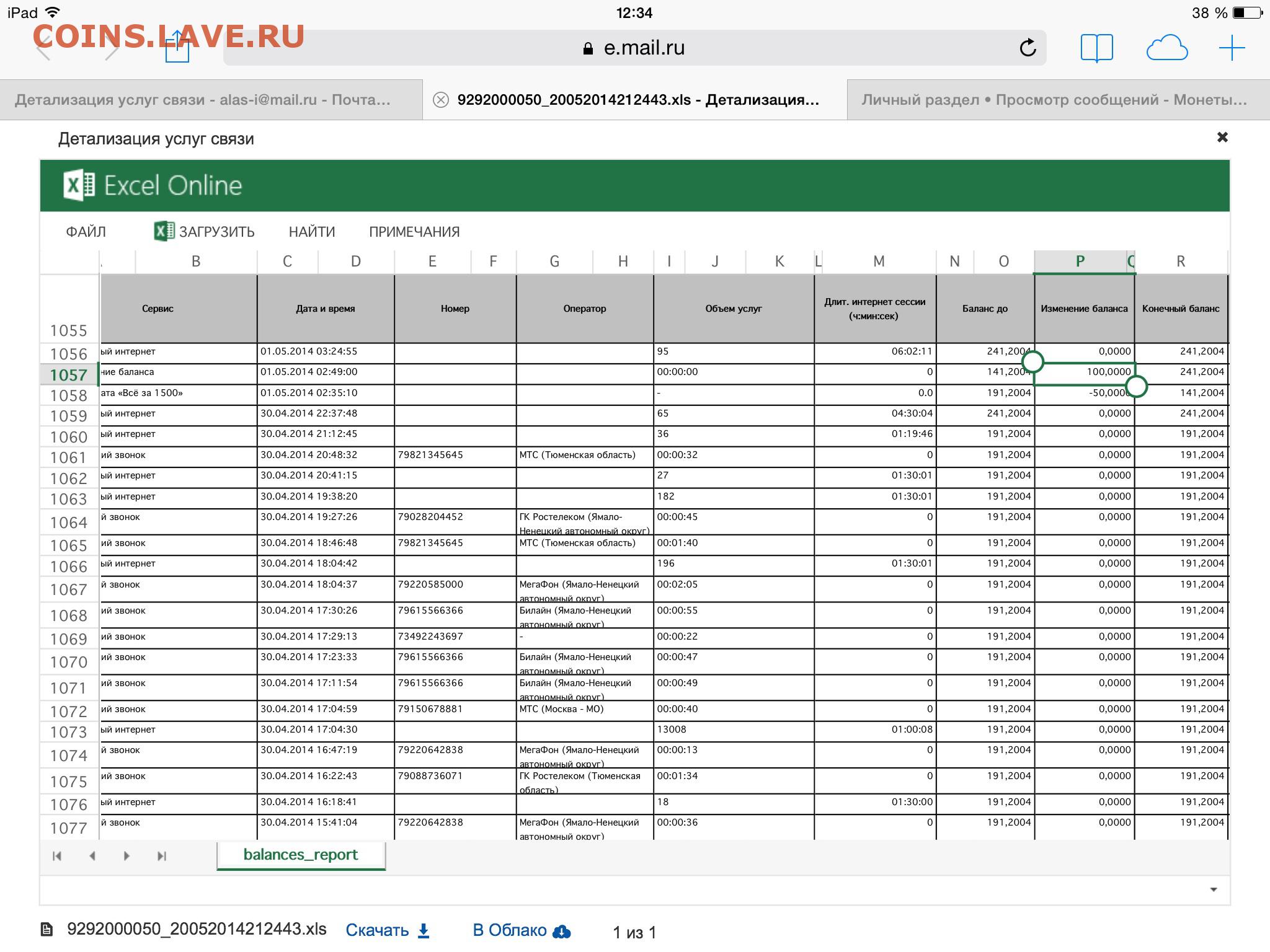Click the Изменение баланса header cell

point(1085,309)
